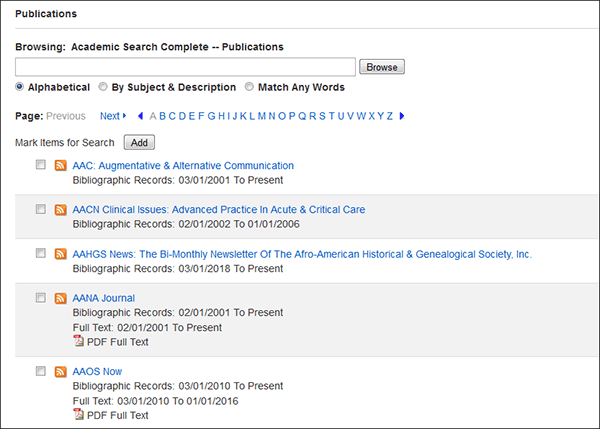Open AAC: Augmentative & Alternative Communication title

pos(183,166)
